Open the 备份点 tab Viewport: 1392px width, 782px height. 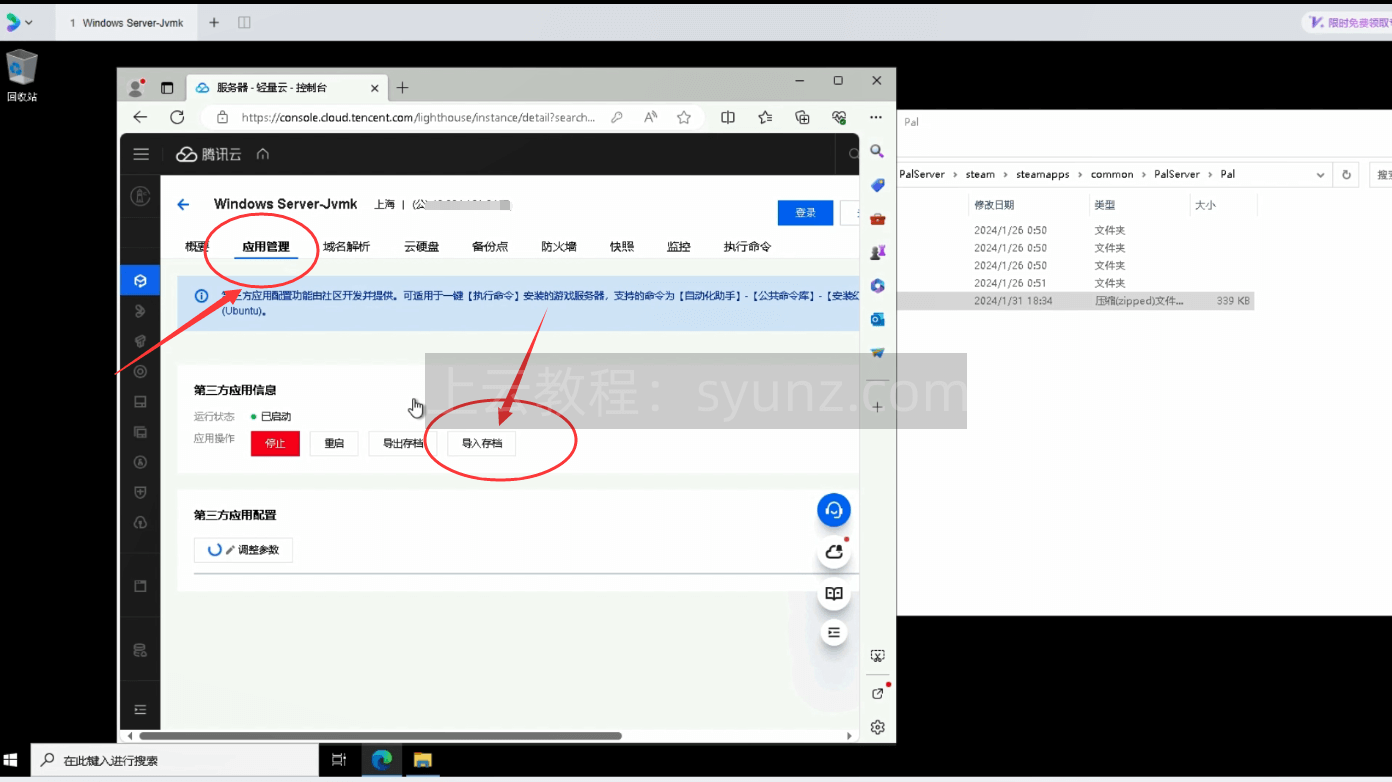coord(490,246)
